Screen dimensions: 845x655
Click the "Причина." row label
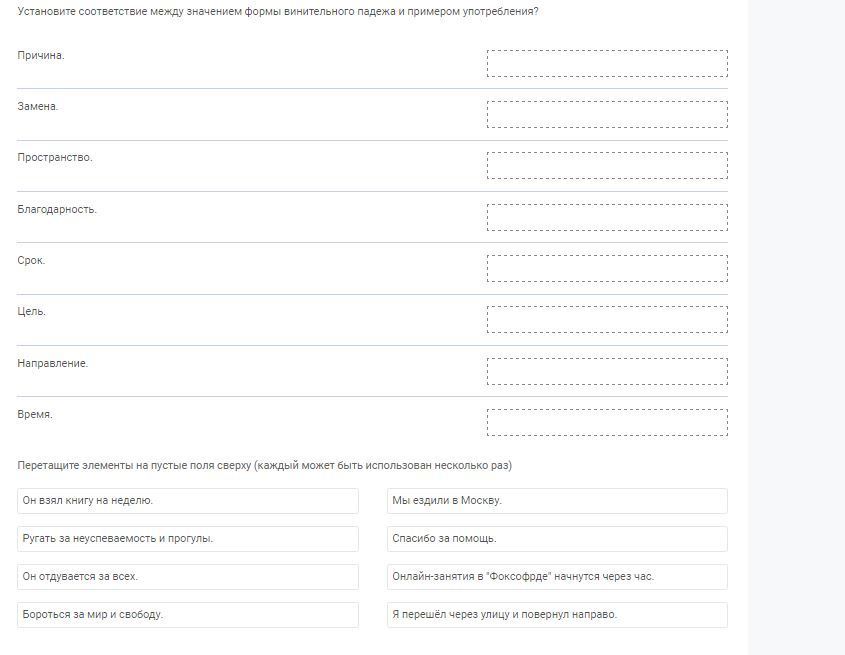pos(41,55)
